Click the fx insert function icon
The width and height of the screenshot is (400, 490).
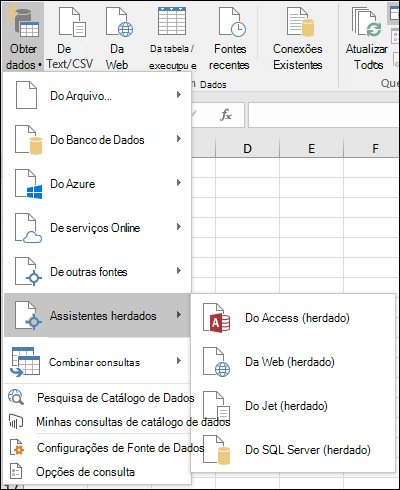tap(226, 115)
